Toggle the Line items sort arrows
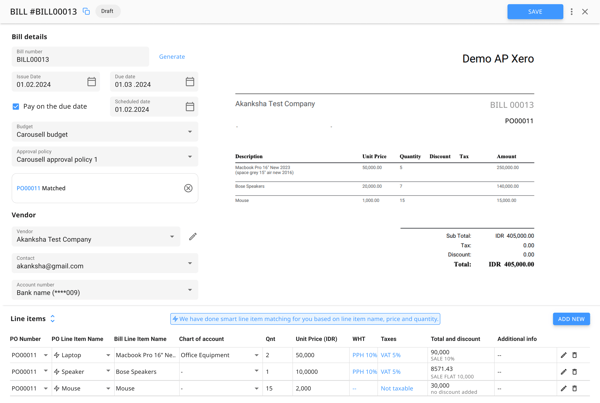The height and width of the screenshot is (403, 600). (53, 319)
